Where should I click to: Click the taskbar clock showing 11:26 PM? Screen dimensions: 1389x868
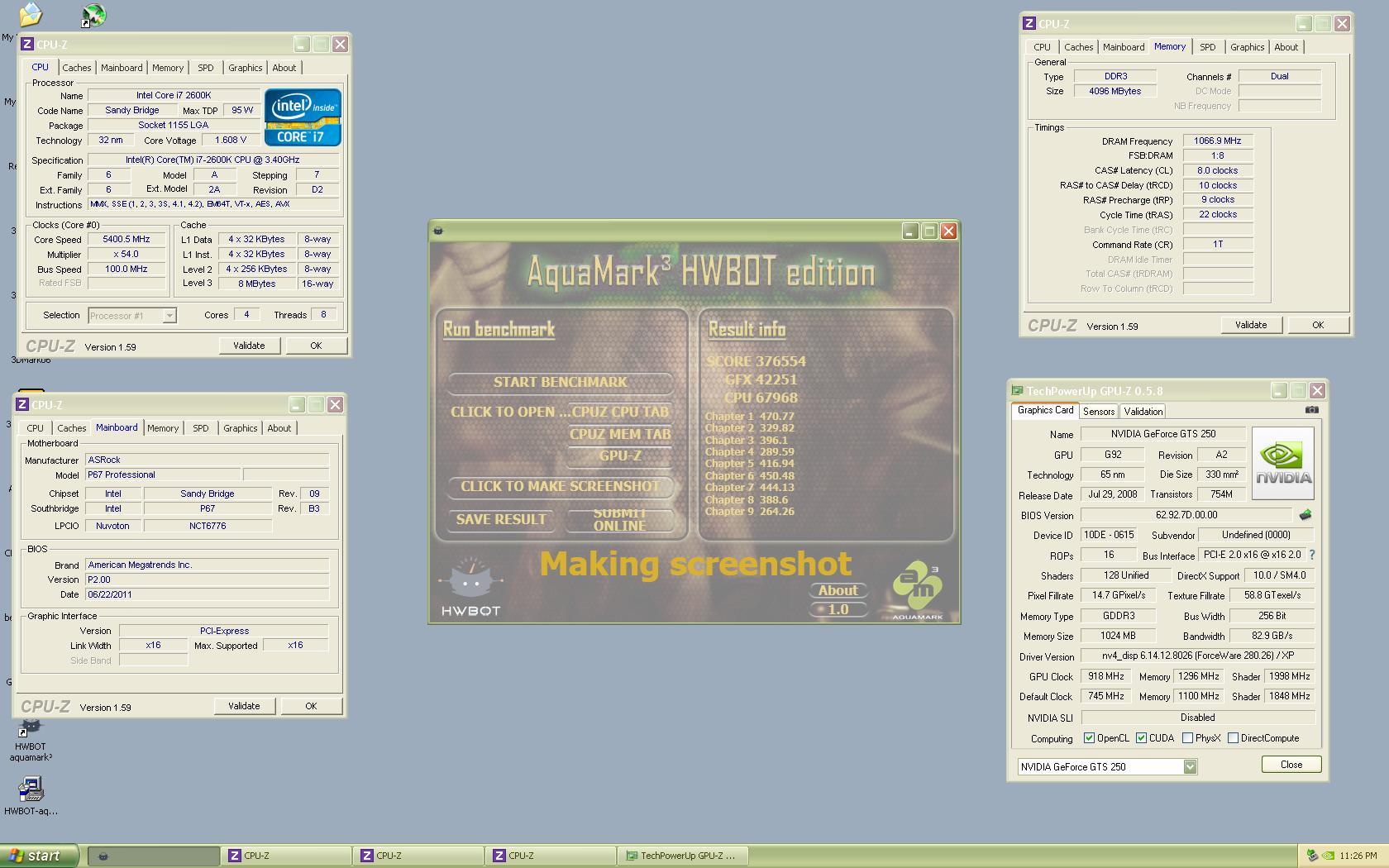point(1358,856)
